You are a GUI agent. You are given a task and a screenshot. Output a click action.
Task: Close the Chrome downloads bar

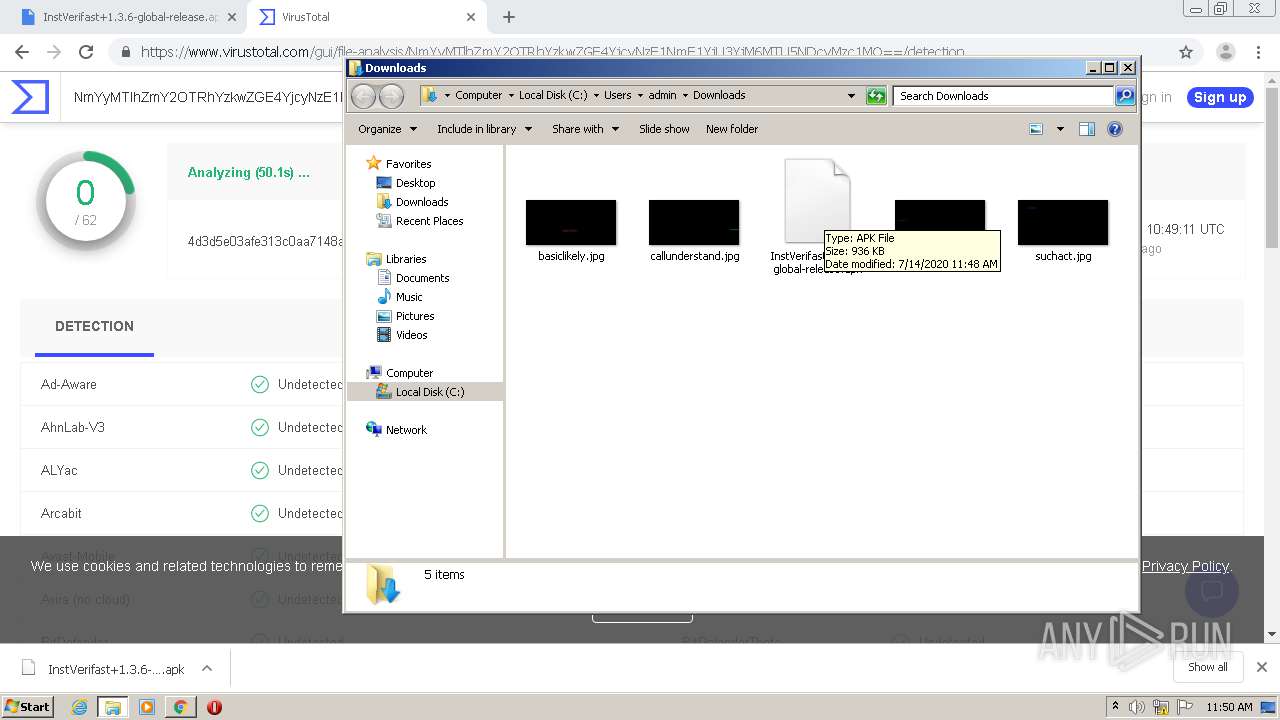pyautogui.click(x=1261, y=667)
